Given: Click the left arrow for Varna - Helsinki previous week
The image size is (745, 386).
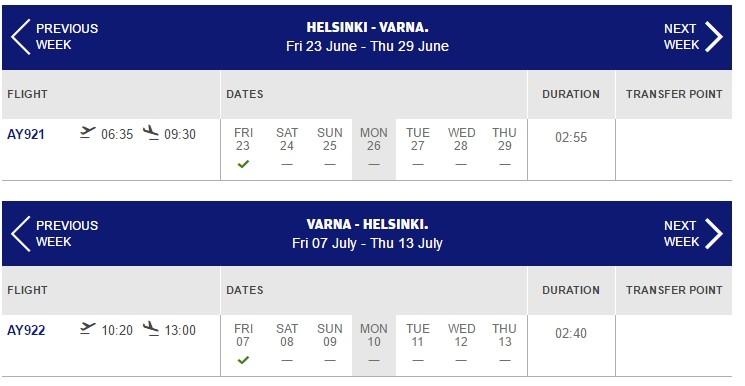Looking at the screenshot, I should [20, 233].
